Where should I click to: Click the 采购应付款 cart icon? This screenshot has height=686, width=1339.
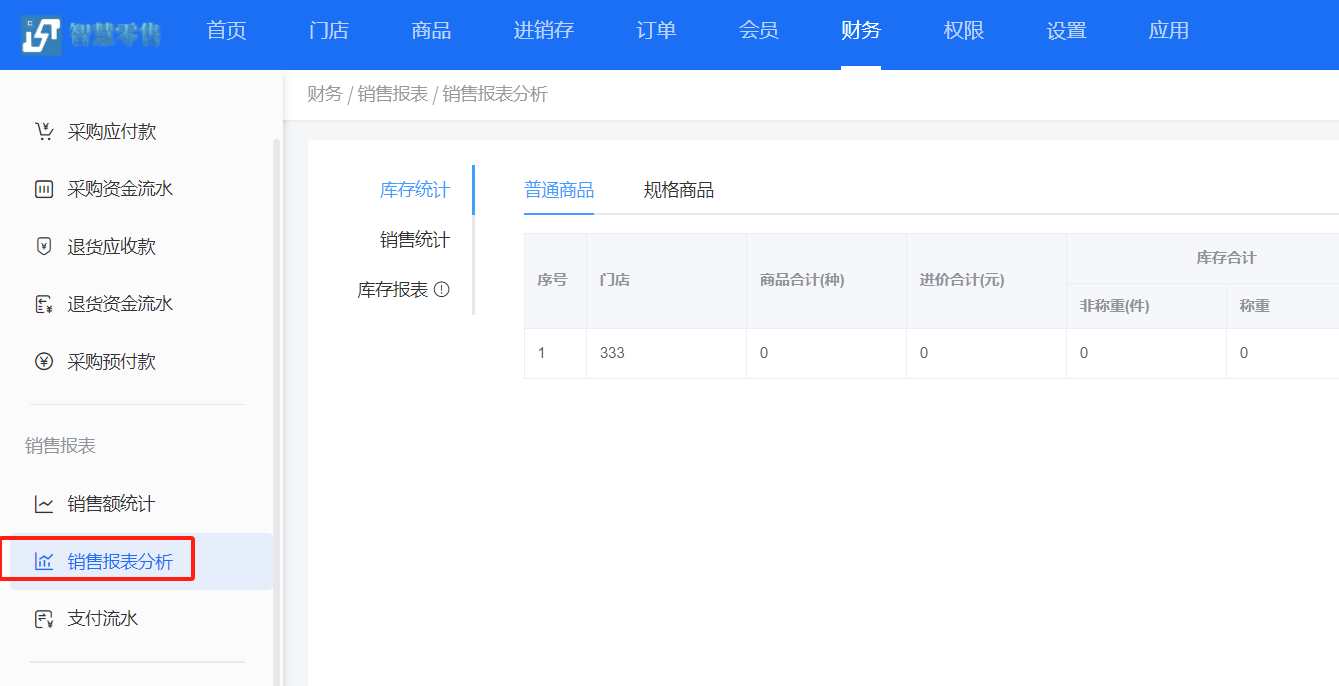(44, 132)
